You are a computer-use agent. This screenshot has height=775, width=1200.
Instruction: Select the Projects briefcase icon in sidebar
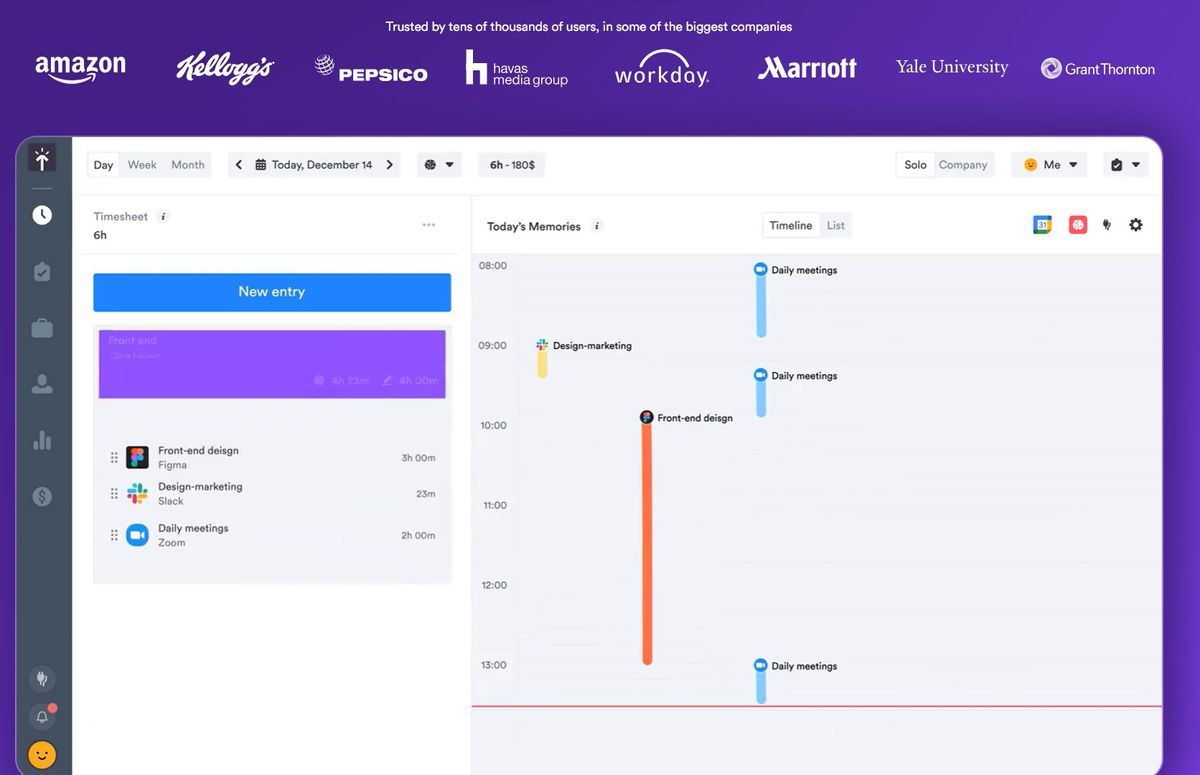tap(41, 327)
